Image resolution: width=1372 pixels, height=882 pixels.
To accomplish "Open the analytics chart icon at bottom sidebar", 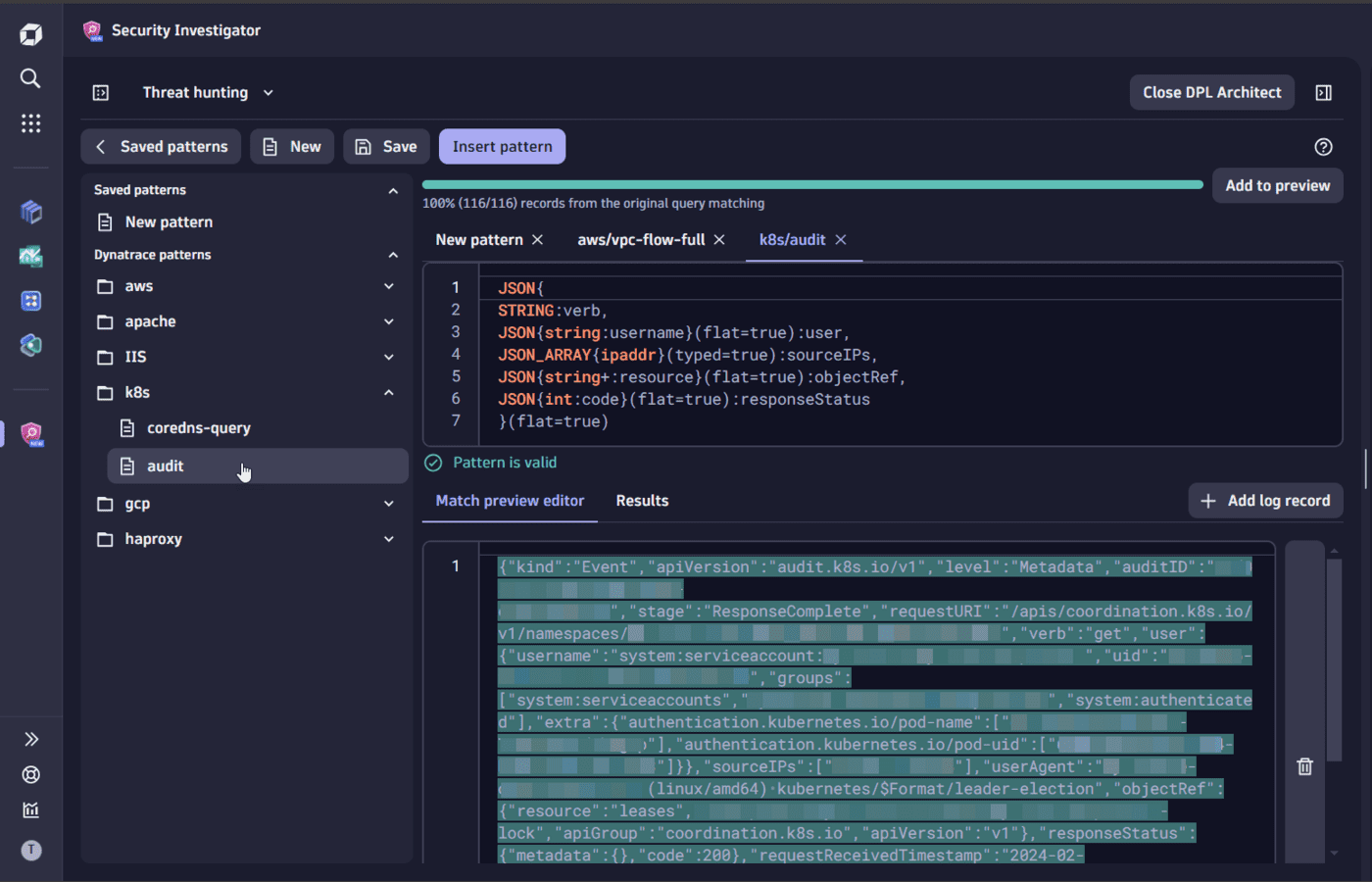I will coord(30,810).
